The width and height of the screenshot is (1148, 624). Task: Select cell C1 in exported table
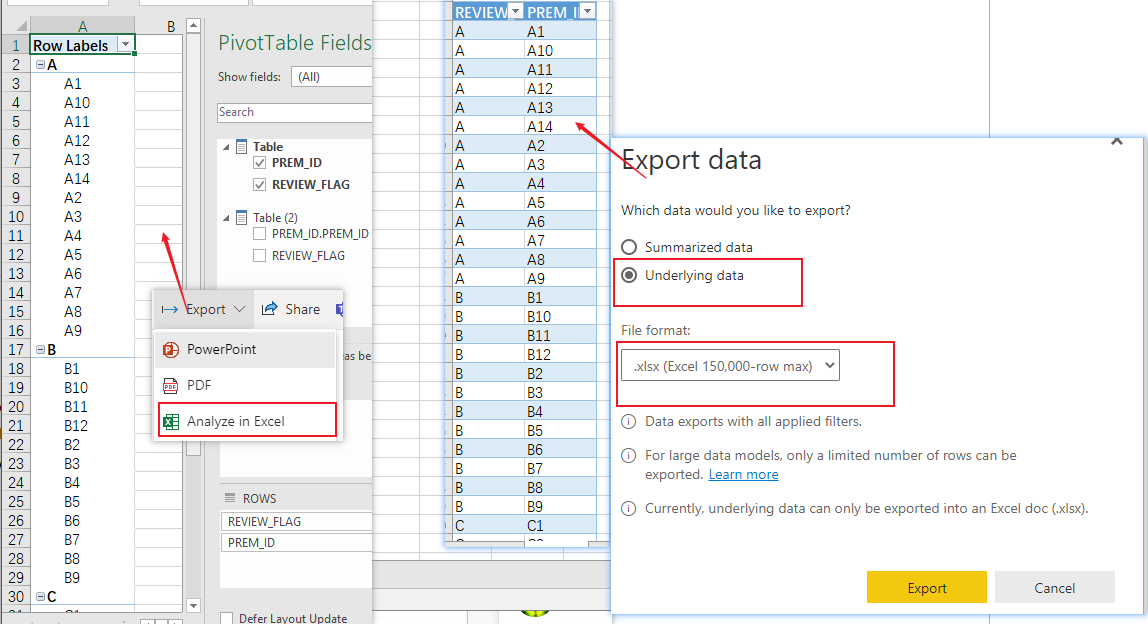click(x=559, y=526)
